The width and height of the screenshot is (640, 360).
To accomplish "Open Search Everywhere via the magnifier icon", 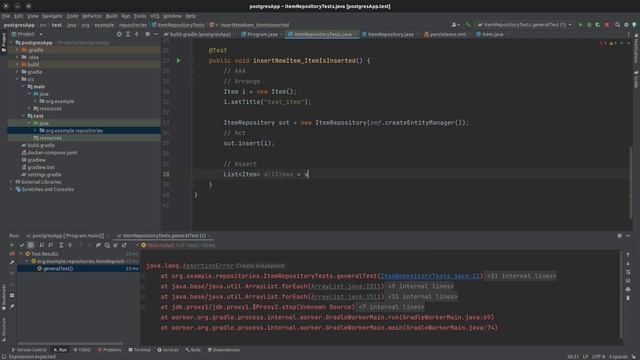I will point(617,25).
